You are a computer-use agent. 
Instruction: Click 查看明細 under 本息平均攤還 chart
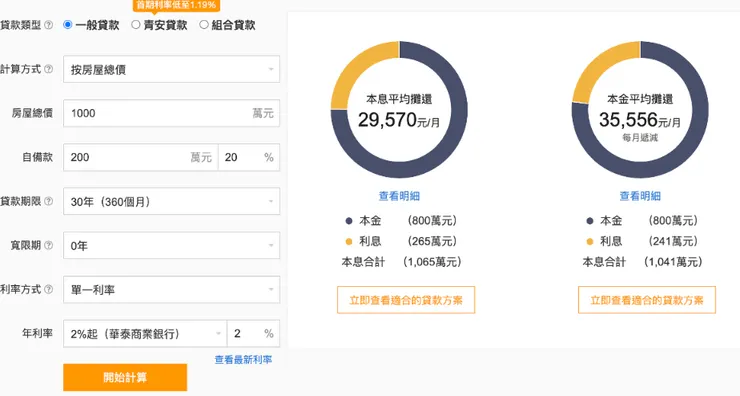(x=399, y=196)
